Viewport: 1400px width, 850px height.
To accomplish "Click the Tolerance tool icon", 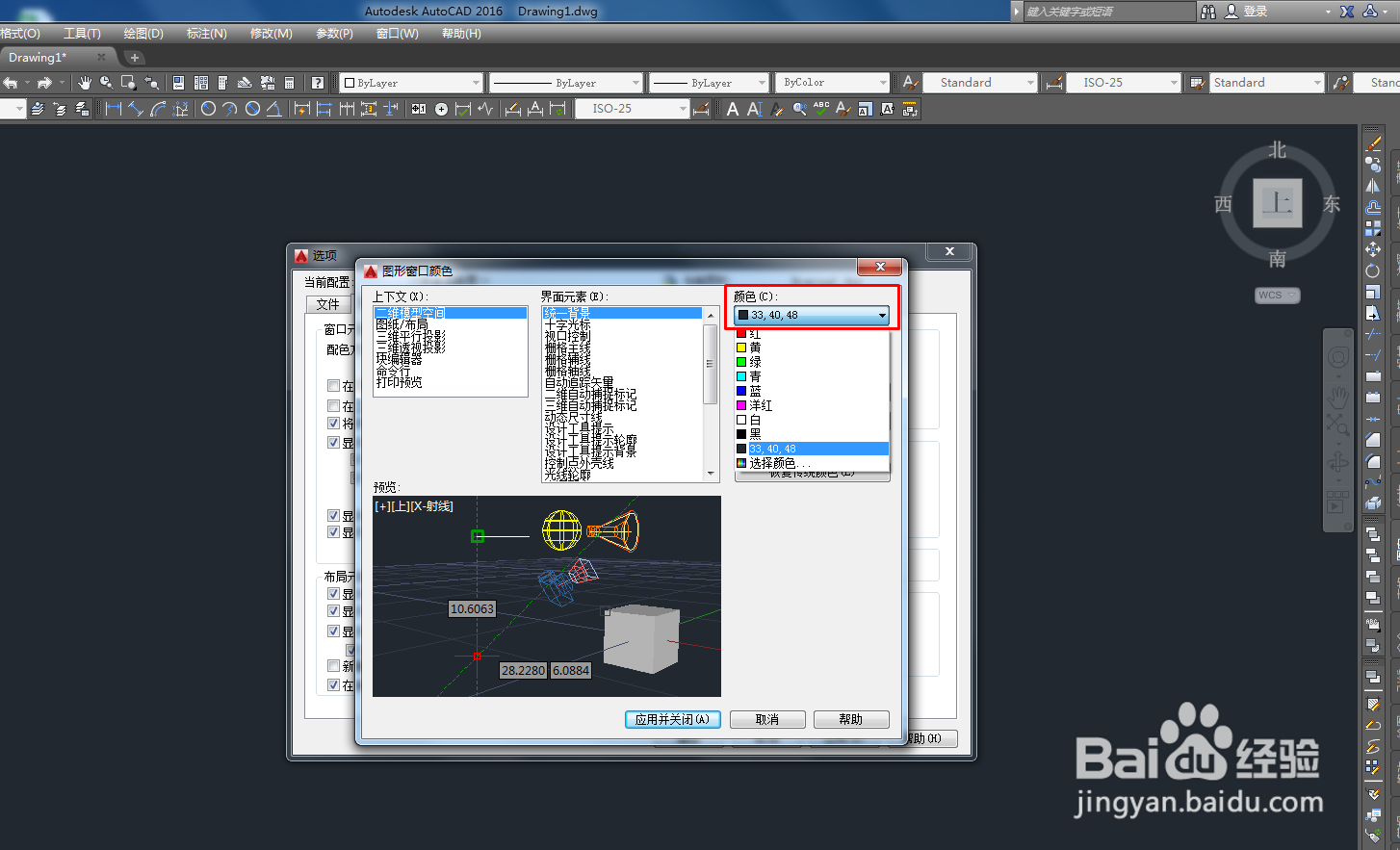I will pos(419,109).
